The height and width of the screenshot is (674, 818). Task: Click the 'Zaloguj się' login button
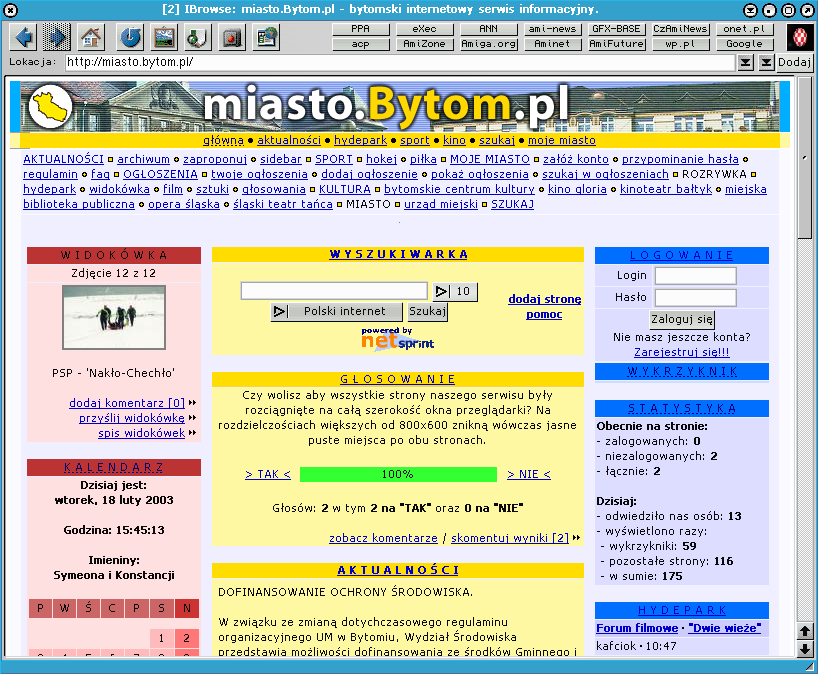coord(681,319)
